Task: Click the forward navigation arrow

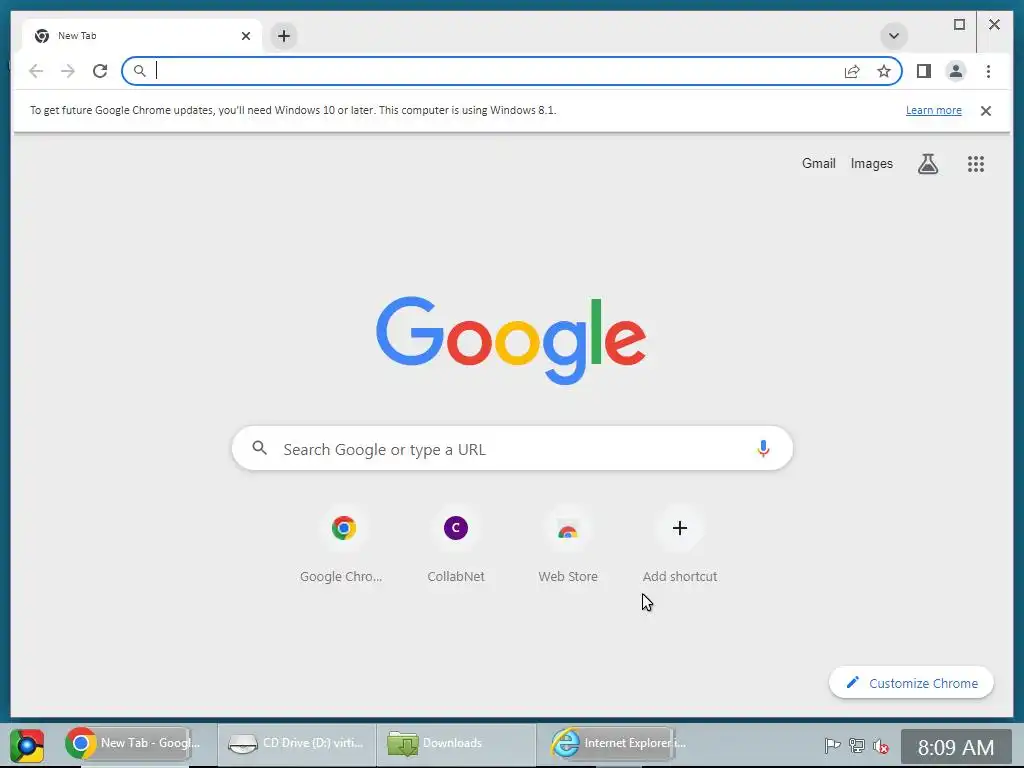Action: tap(68, 71)
